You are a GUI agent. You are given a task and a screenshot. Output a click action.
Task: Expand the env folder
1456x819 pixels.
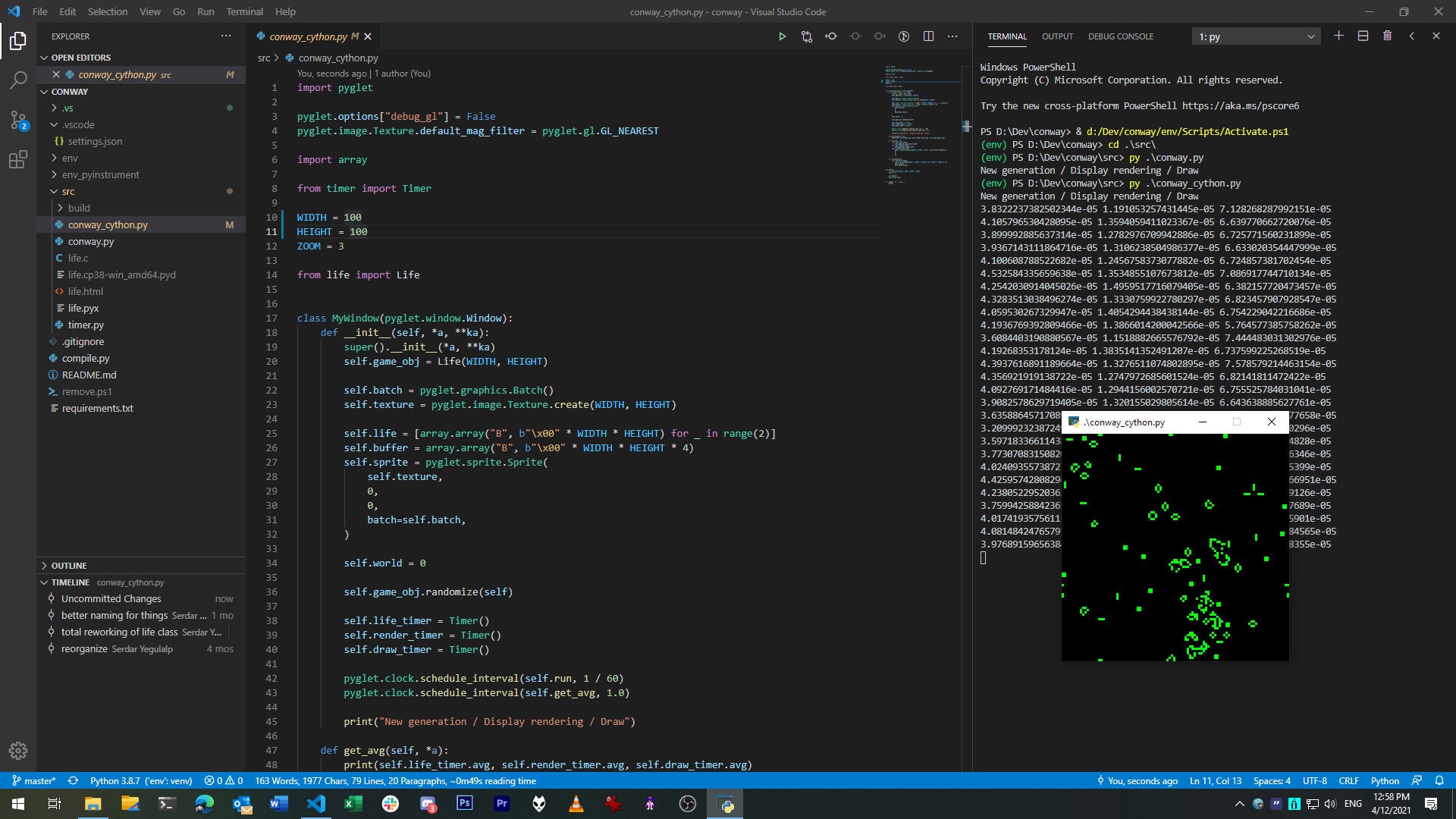[141, 158]
